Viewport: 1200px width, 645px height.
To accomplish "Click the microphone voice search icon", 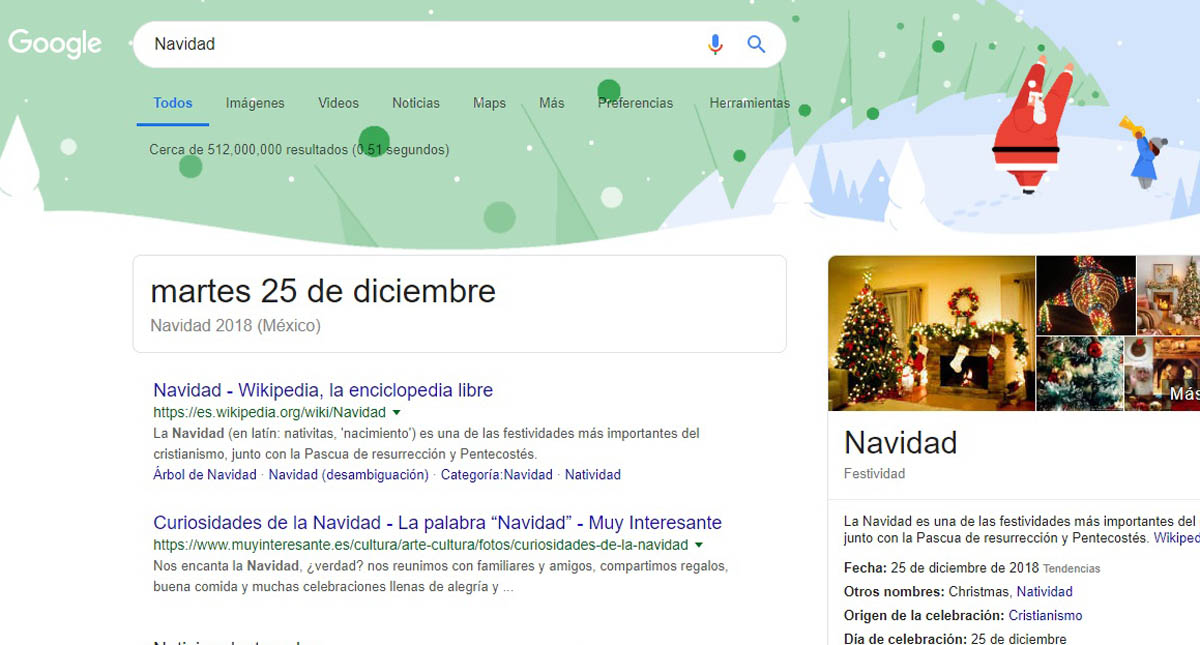I will click(714, 44).
